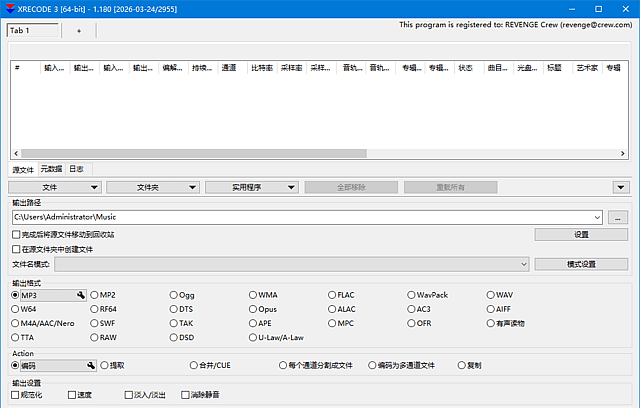
Task: Click the XRECODE logo in title bar
Action: coord(10,9)
